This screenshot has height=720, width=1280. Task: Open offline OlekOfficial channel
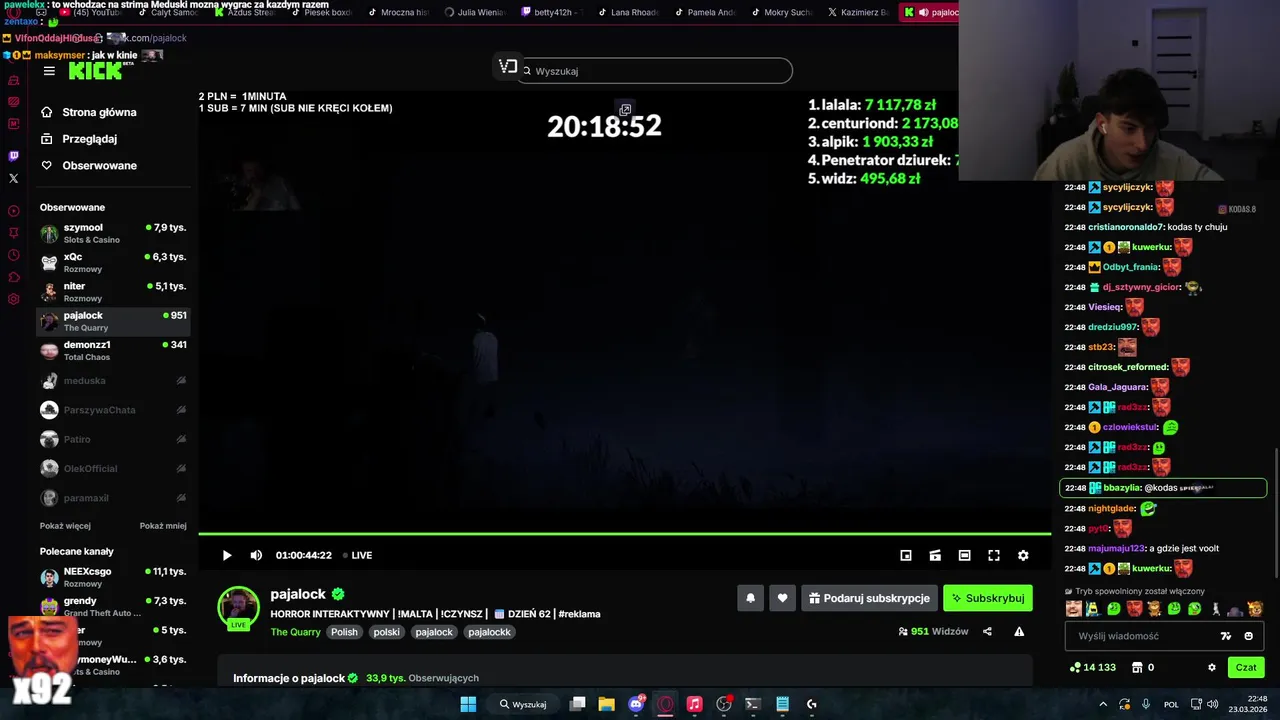[x=113, y=468]
